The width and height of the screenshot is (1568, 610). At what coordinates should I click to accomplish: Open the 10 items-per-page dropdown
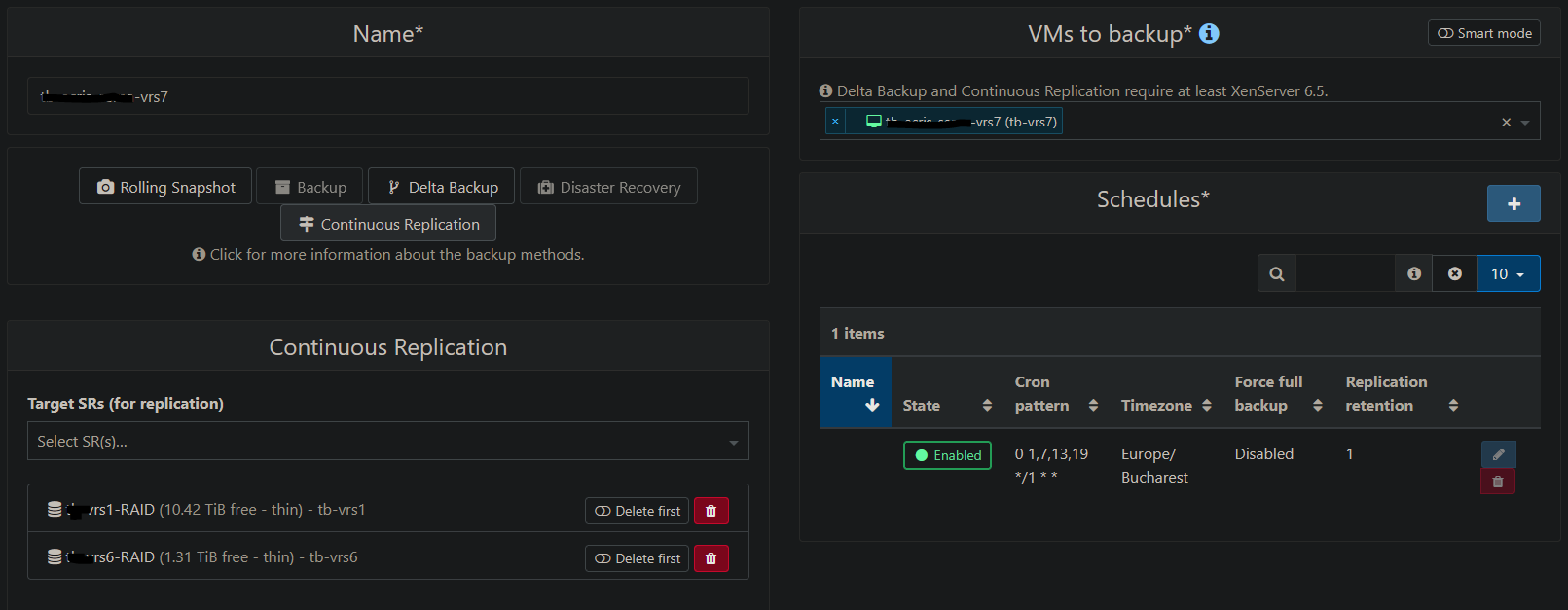tap(1509, 273)
